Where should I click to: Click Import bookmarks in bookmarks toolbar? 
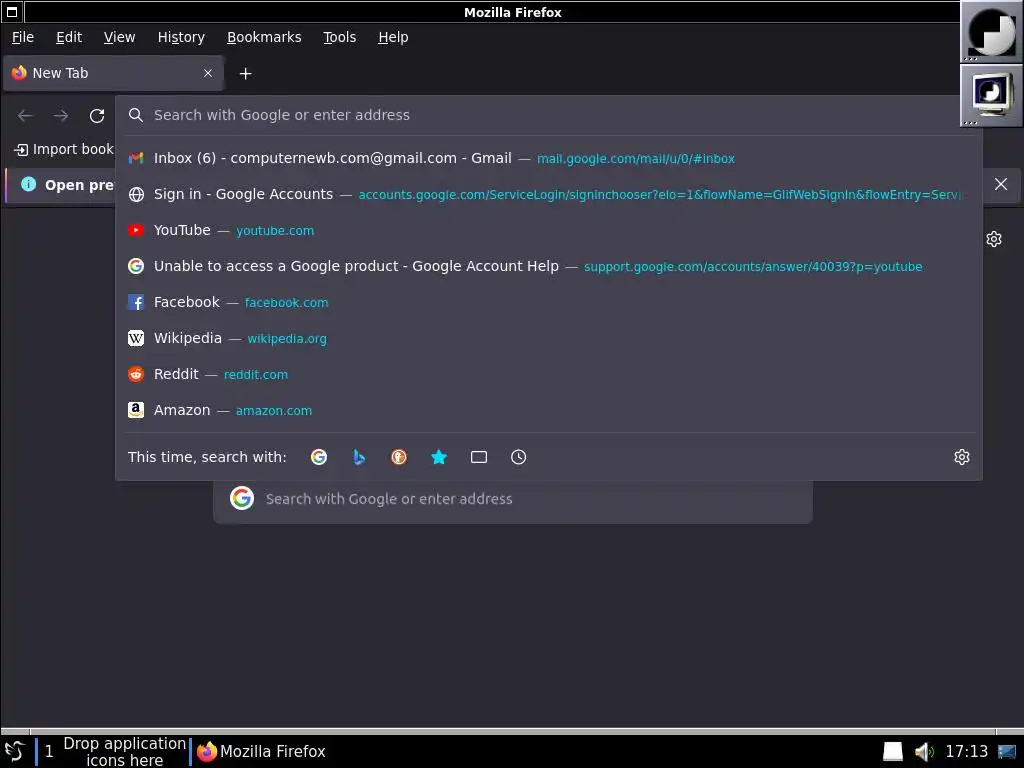(x=64, y=150)
